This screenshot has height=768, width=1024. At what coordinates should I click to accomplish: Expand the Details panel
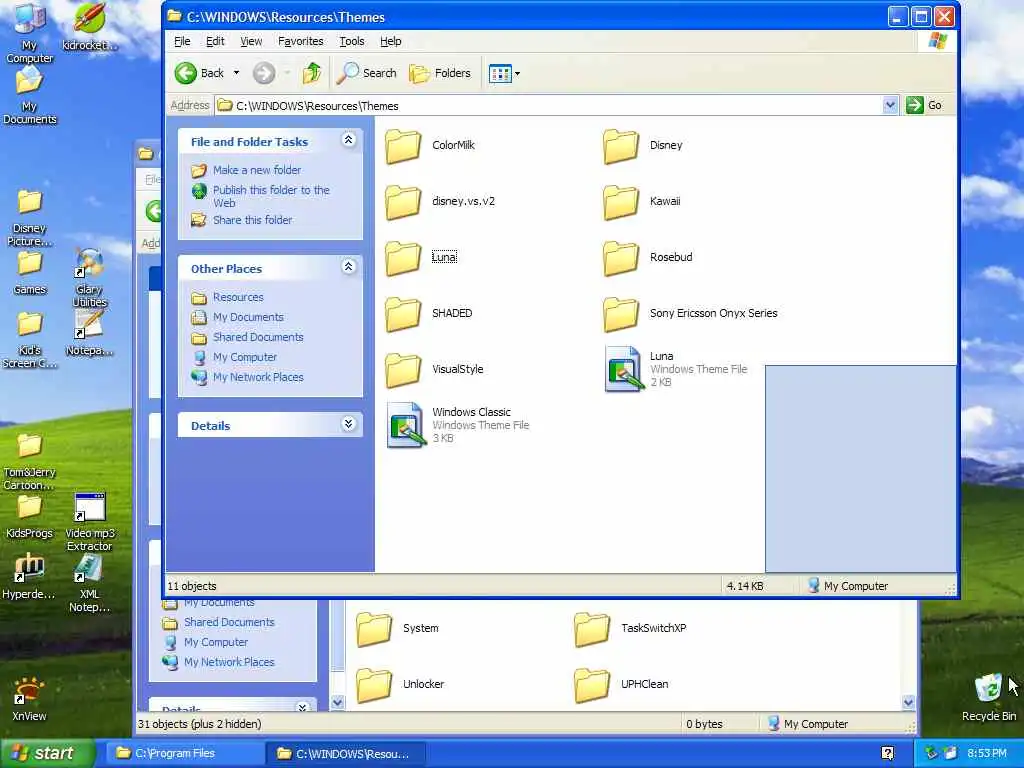[x=349, y=424]
